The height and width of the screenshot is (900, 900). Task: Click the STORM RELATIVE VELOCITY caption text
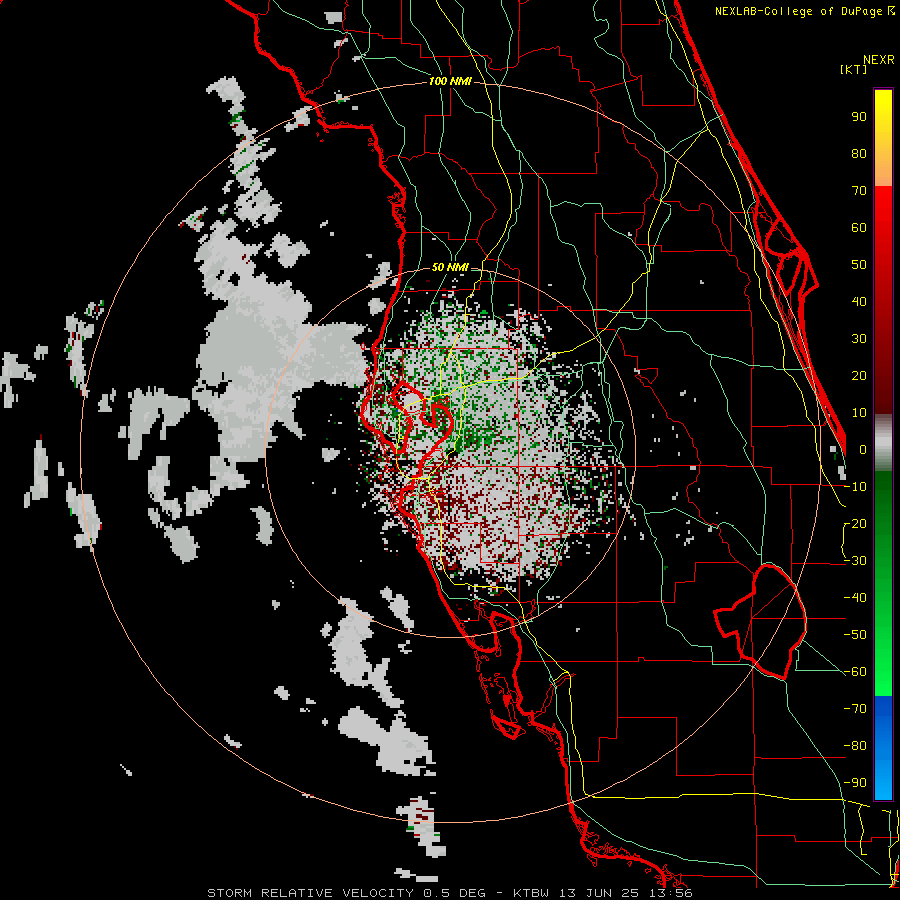310,893
